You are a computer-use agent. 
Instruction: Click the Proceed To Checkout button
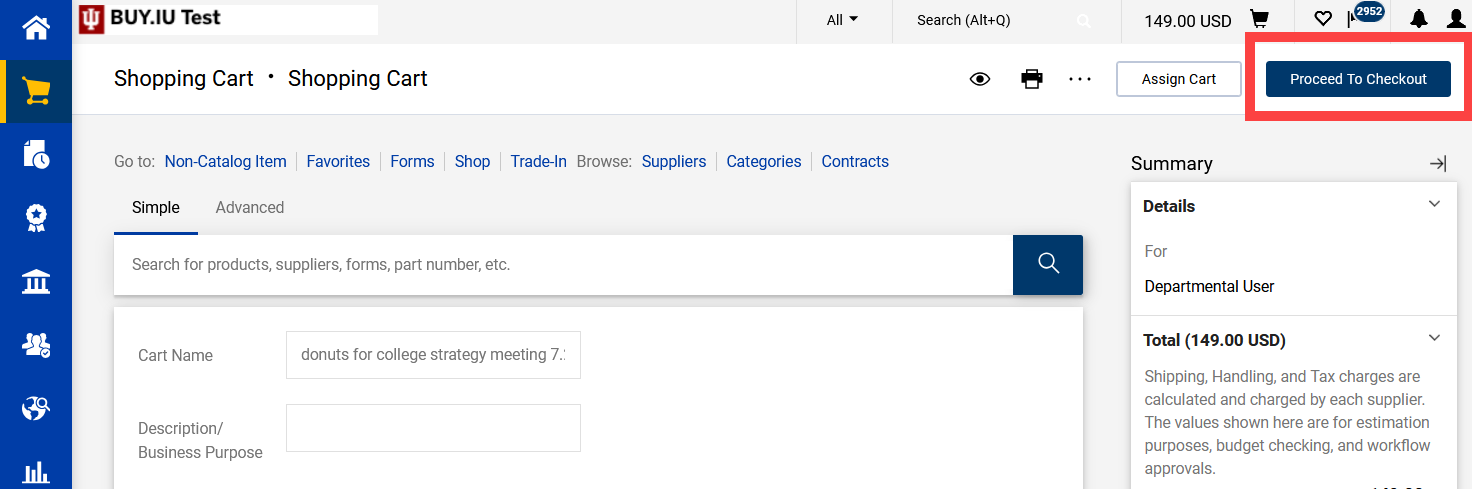[x=1358, y=79]
